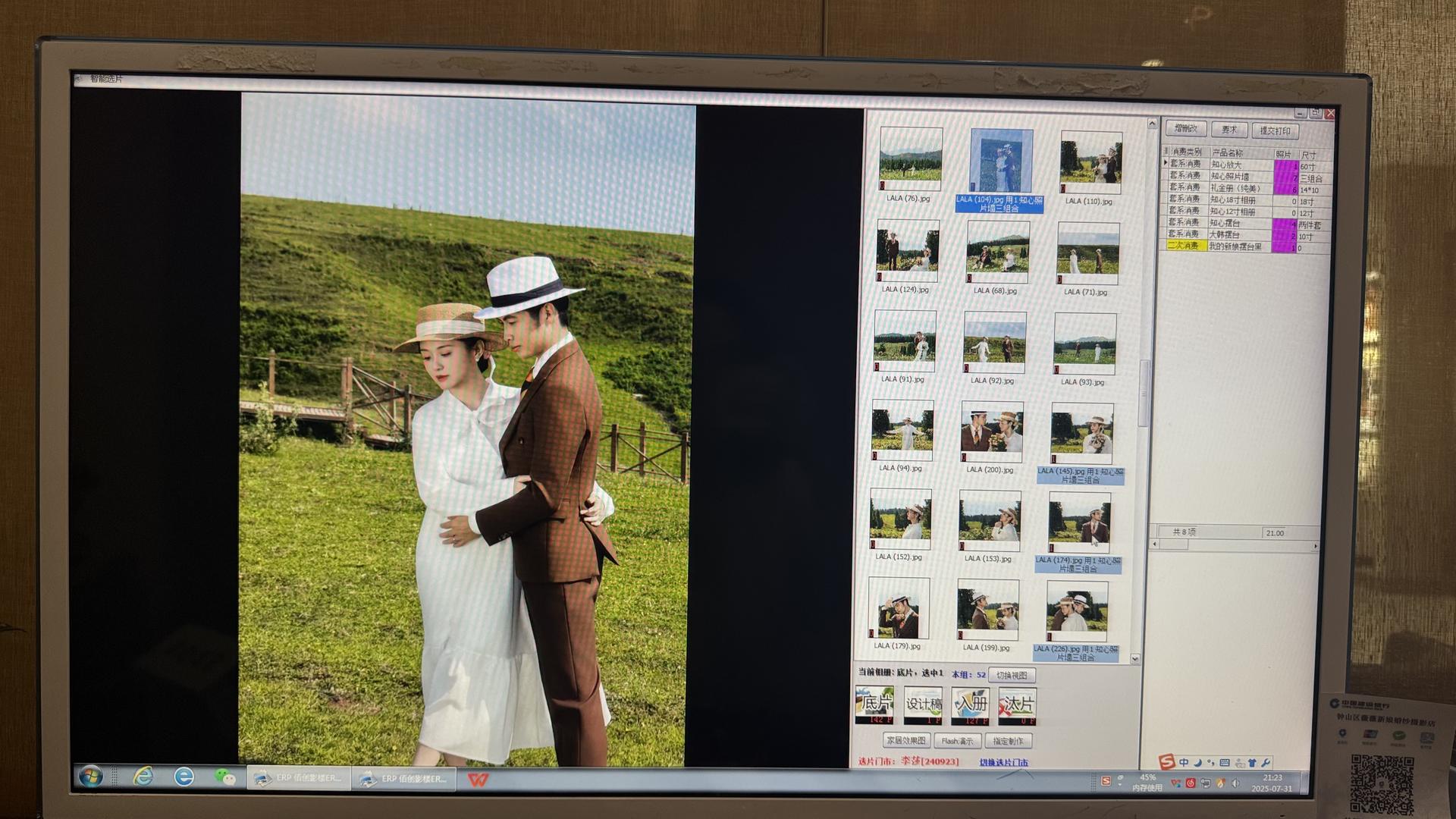Open the 底片 negatives album icon
Viewport: 1456px width, 819px height.
pos(874,704)
